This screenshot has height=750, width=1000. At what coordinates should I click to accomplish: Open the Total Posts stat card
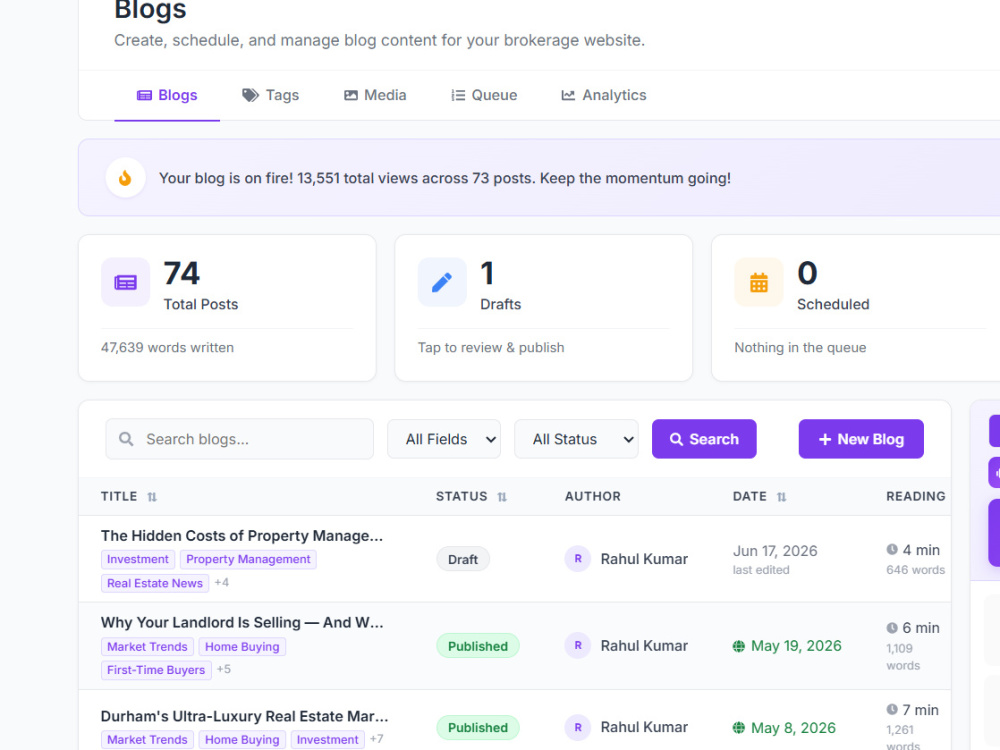click(x=227, y=308)
